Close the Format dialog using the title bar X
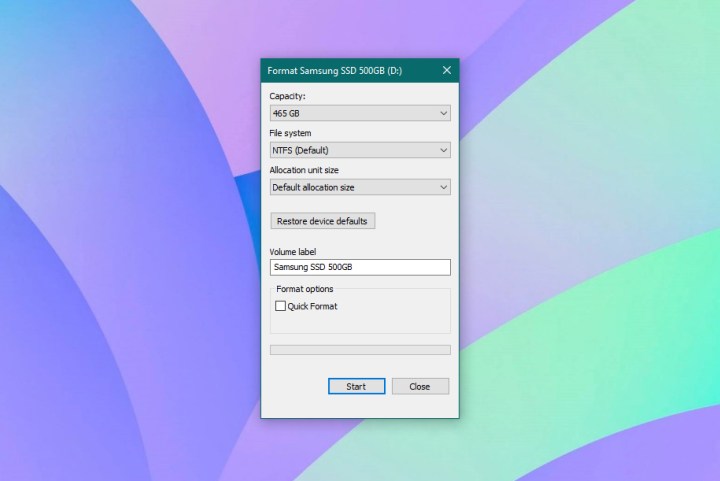 click(x=446, y=71)
